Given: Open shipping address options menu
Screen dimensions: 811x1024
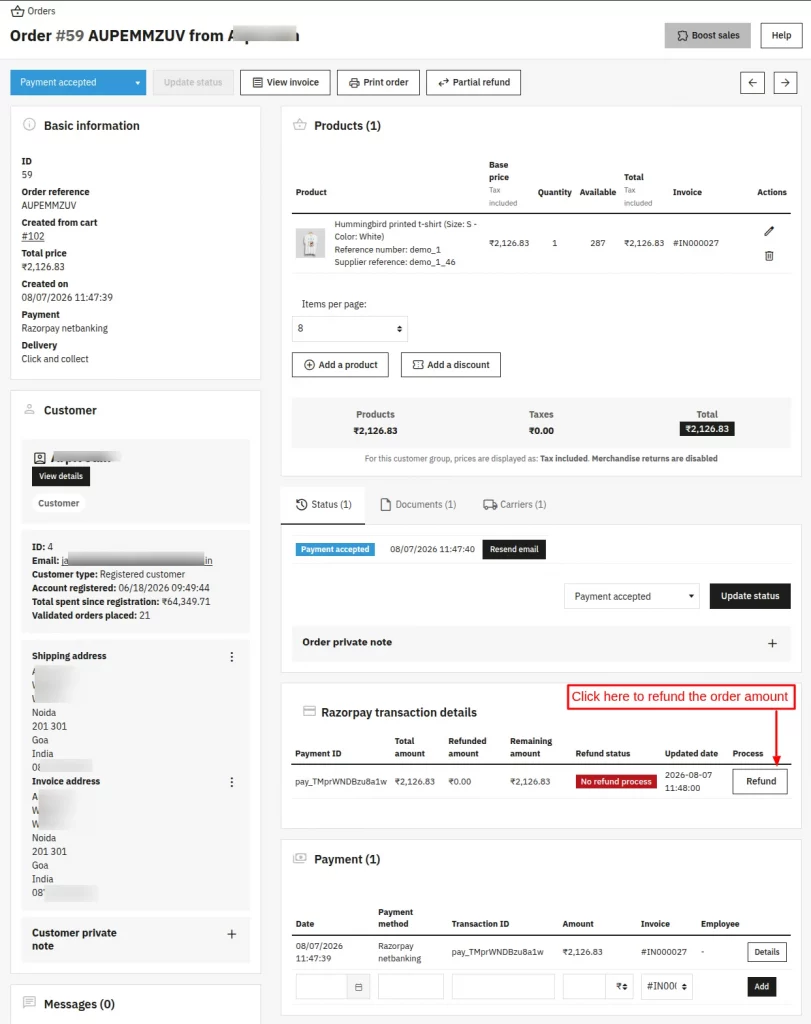Looking at the screenshot, I should point(231,657).
